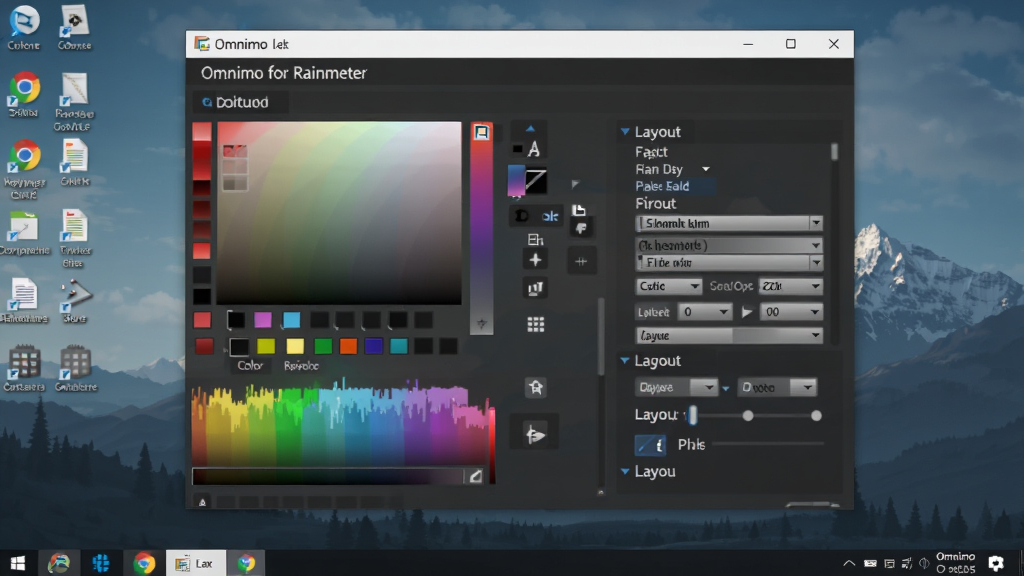The image size is (1024, 576).
Task: Expand the bottom Layou section
Action: (x=625, y=471)
